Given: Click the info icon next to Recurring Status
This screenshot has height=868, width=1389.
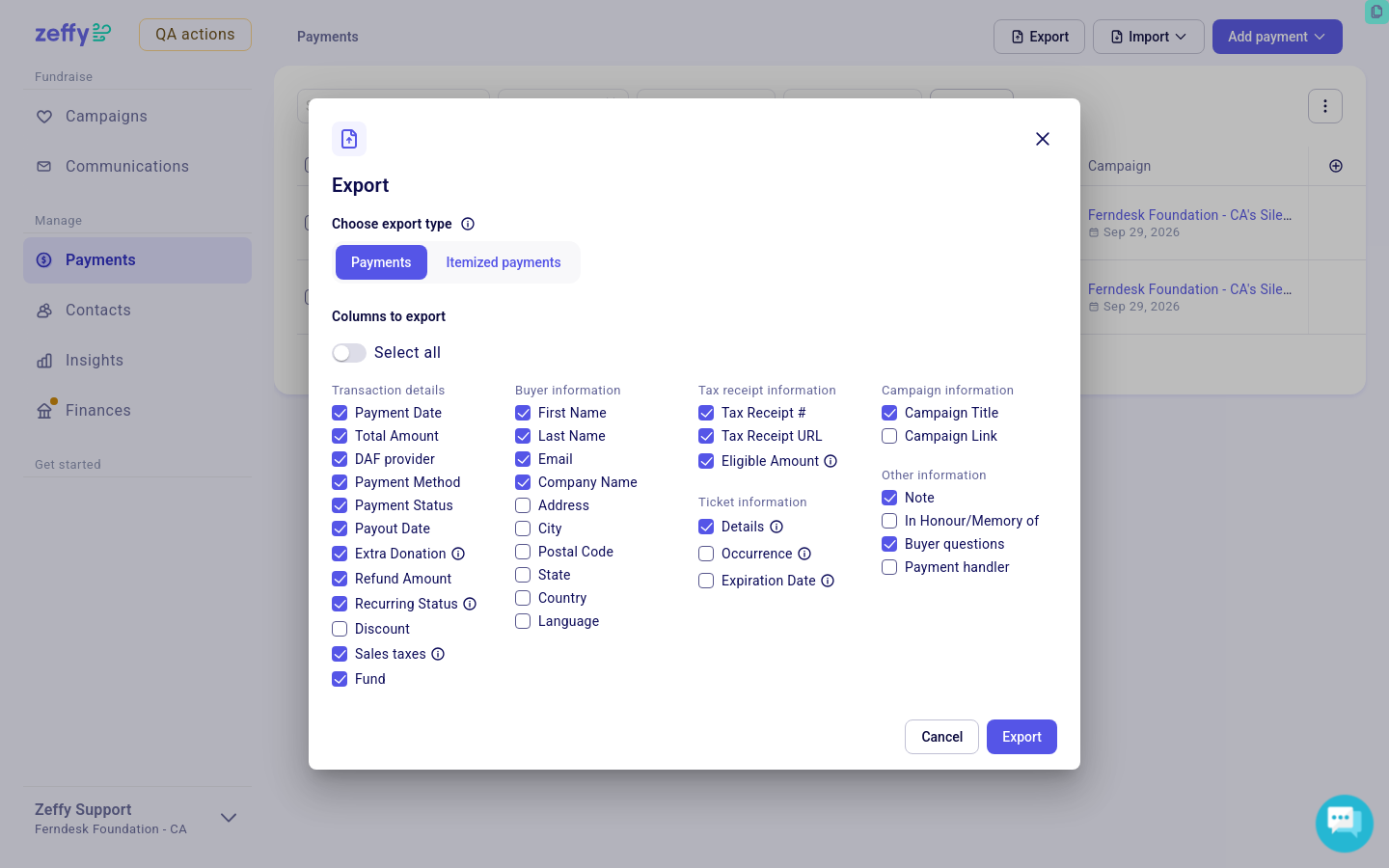Looking at the screenshot, I should (x=470, y=604).
